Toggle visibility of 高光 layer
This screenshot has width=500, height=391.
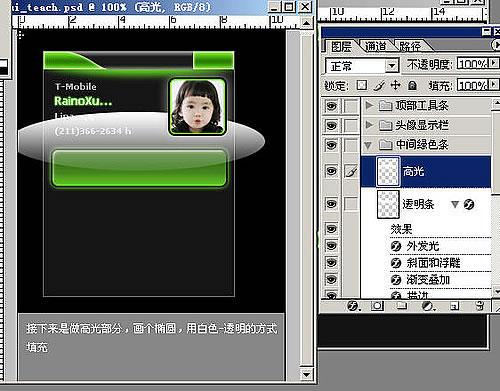coord(331,171)
